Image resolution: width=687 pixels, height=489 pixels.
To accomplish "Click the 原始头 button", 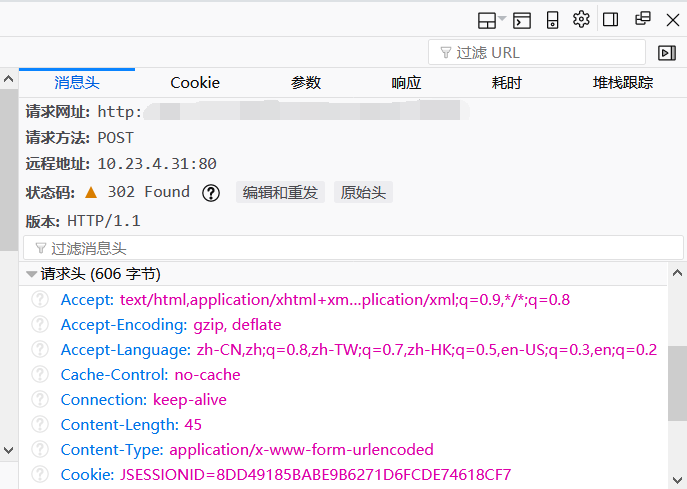I will 363,193.
